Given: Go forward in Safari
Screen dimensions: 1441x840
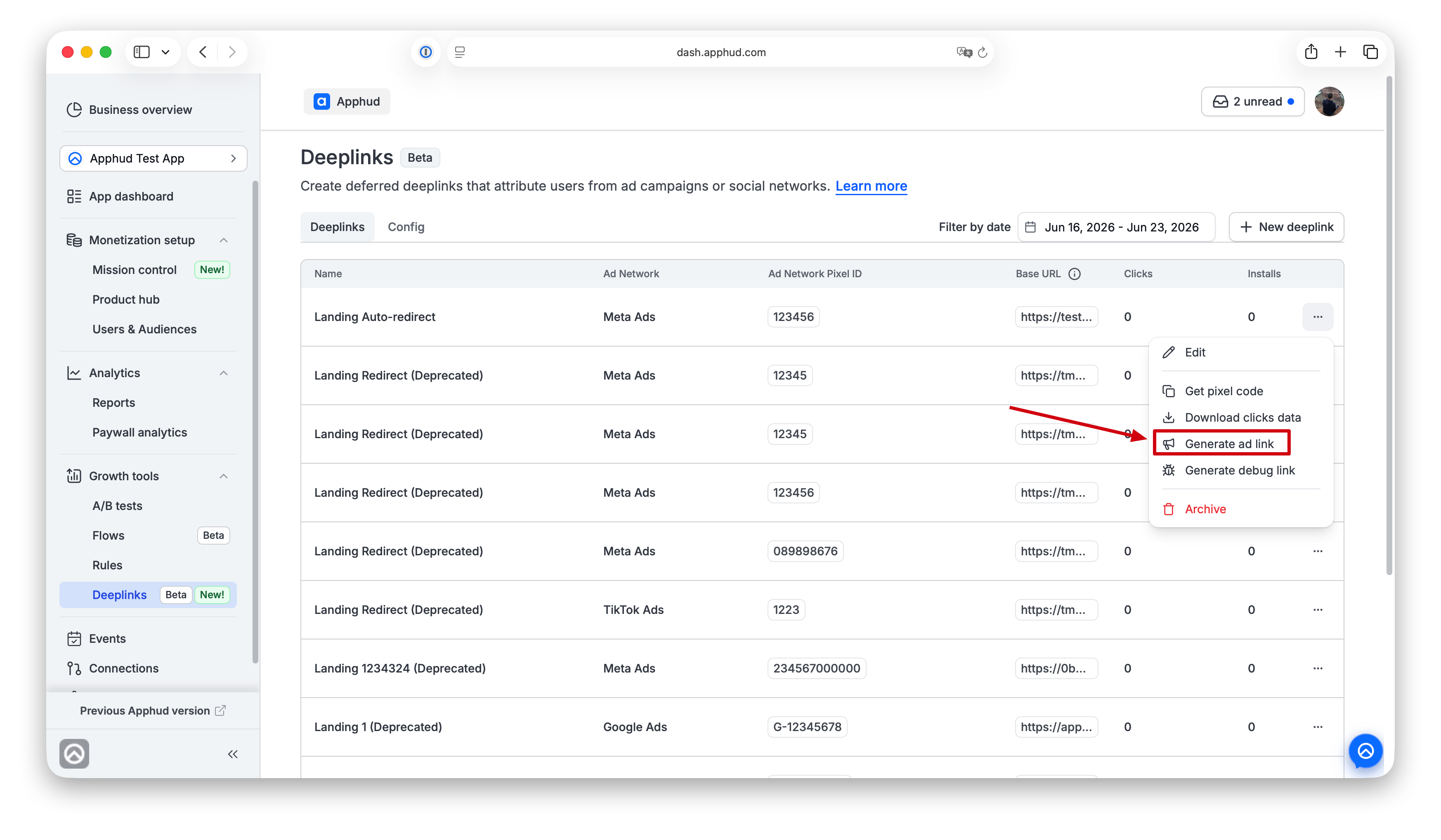Looking at the screenshot, I should tap(232, 52).
